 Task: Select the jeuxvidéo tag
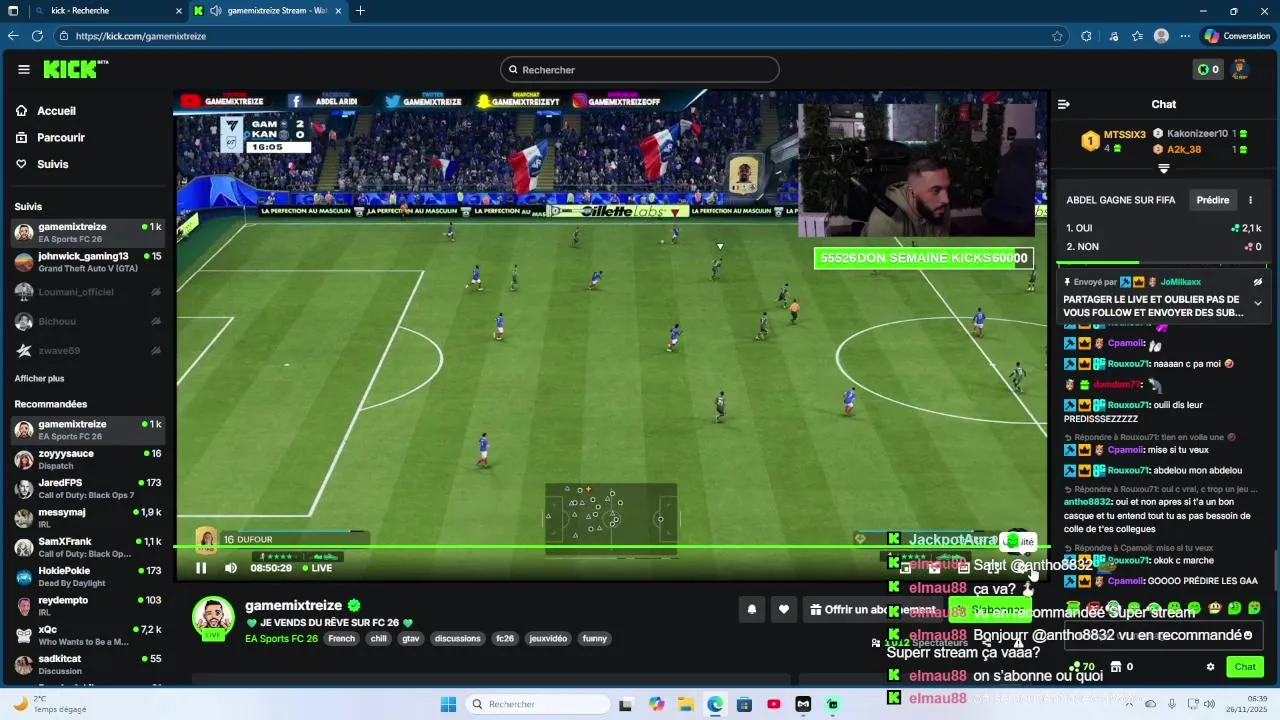(548, 639)
